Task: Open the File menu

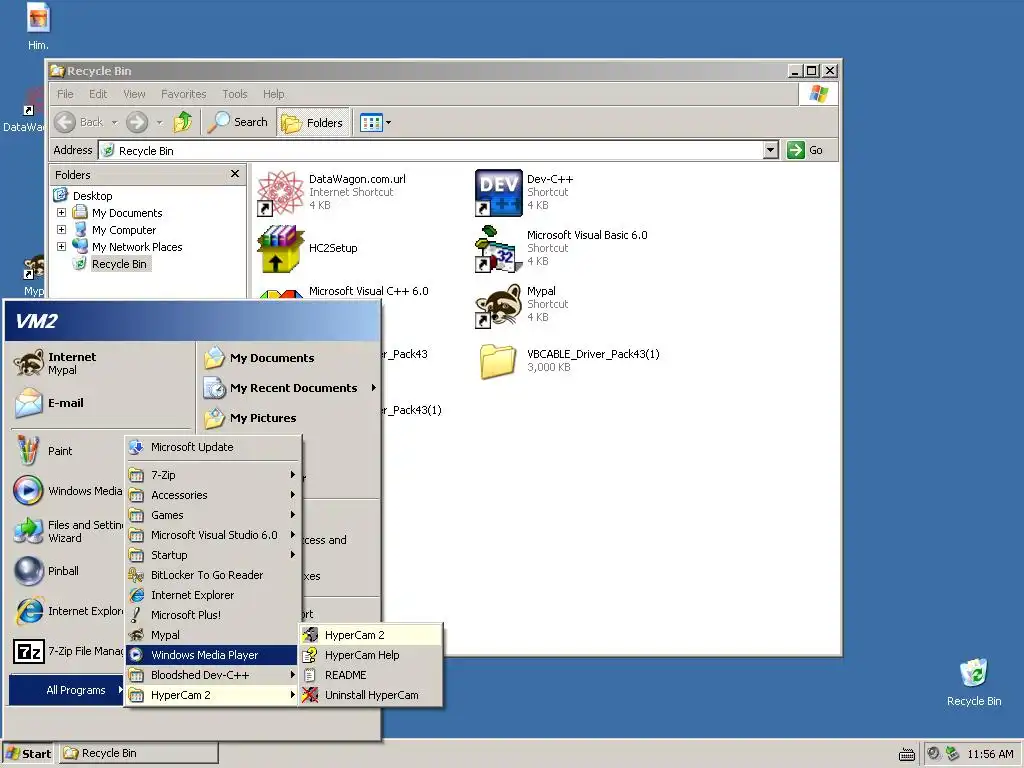Action: click(x=65, y=94)
